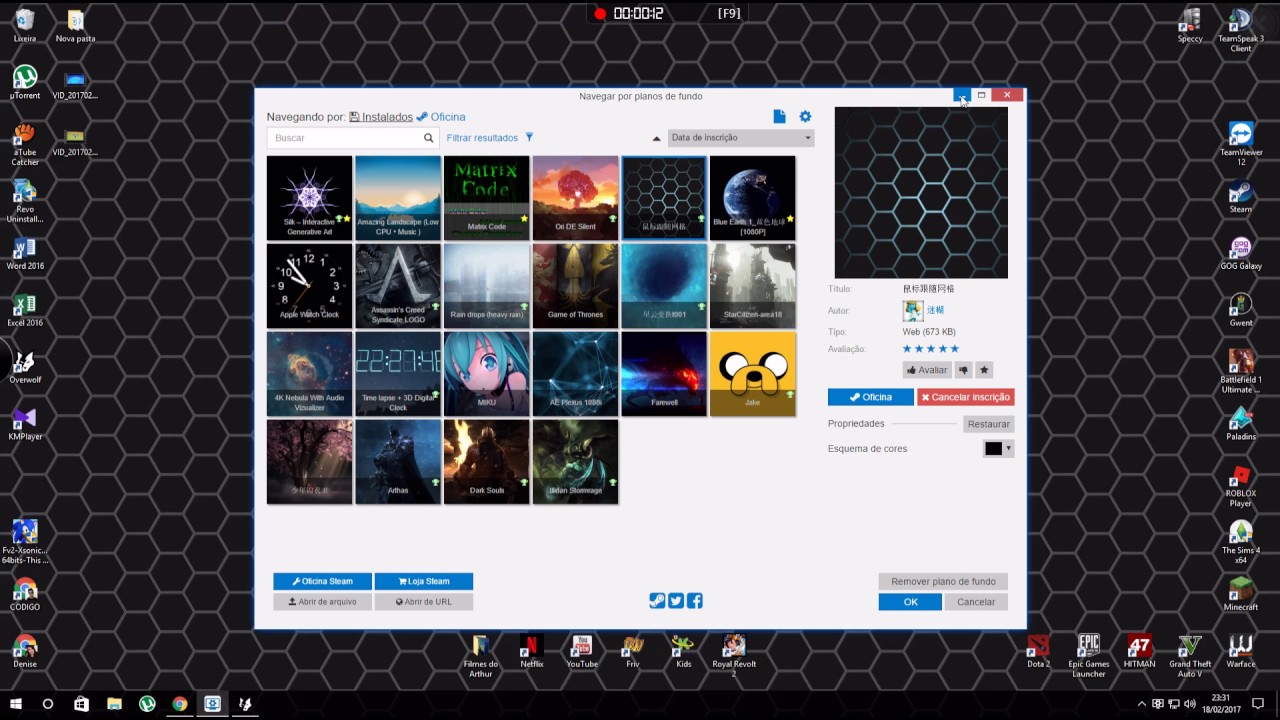Open the settings gear in Wallpaper Engine
Image resolution: width=1280 pixels, height=720 pixels.
(805, 117)
